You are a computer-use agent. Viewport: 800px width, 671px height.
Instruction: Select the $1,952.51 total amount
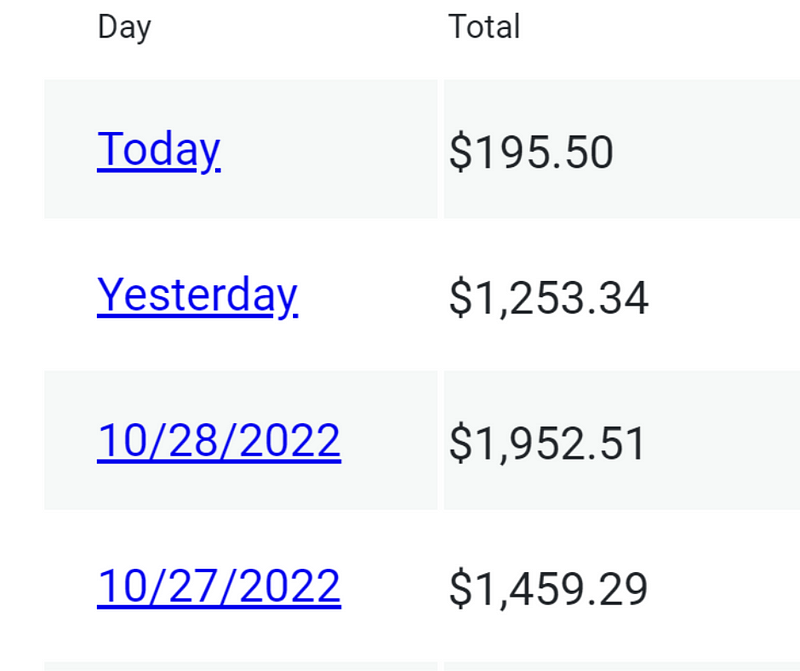[546, 442]
